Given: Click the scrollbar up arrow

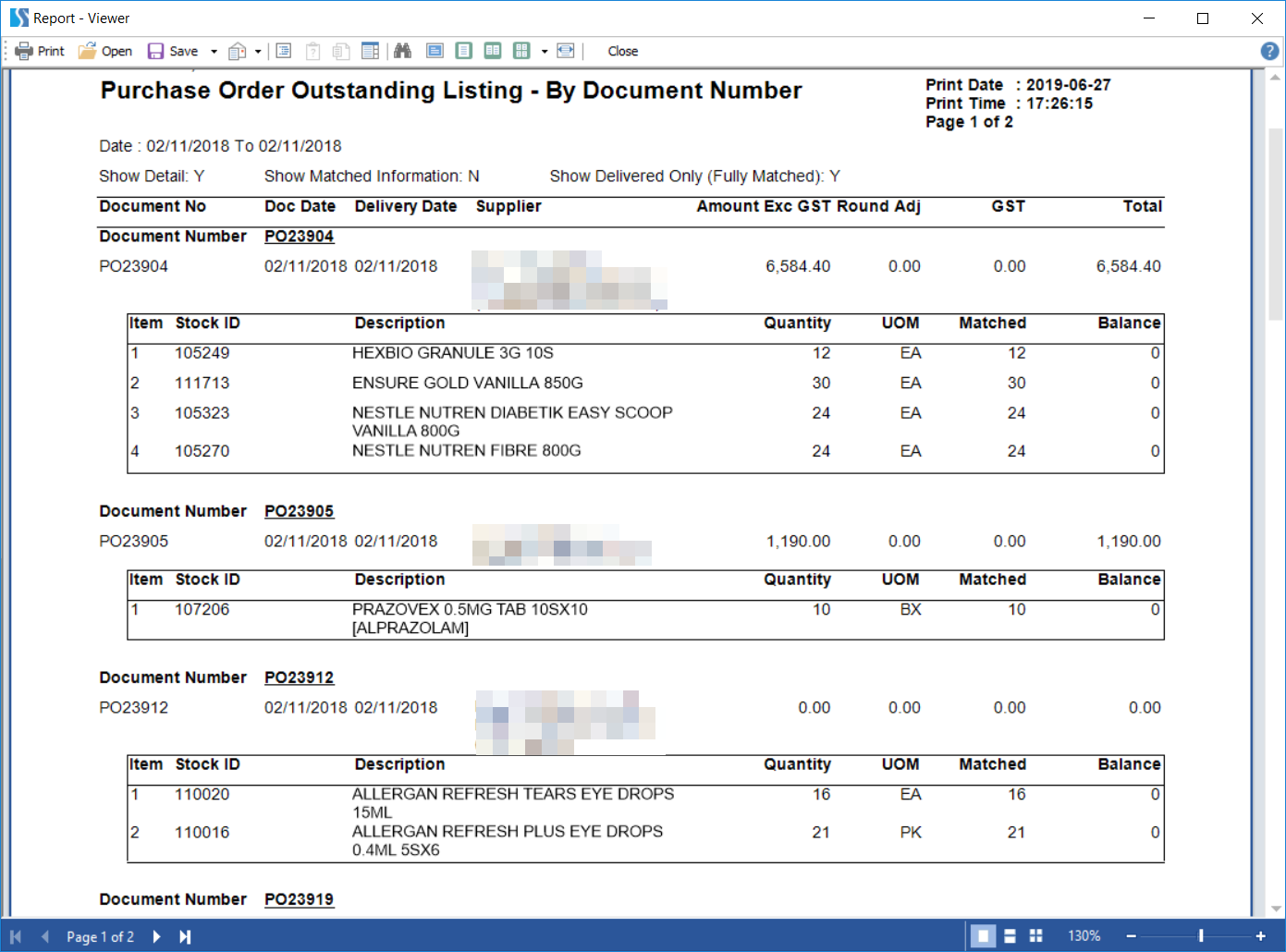Looking at the screenshot, I should pyautogui.click(x=1276, y=79).
